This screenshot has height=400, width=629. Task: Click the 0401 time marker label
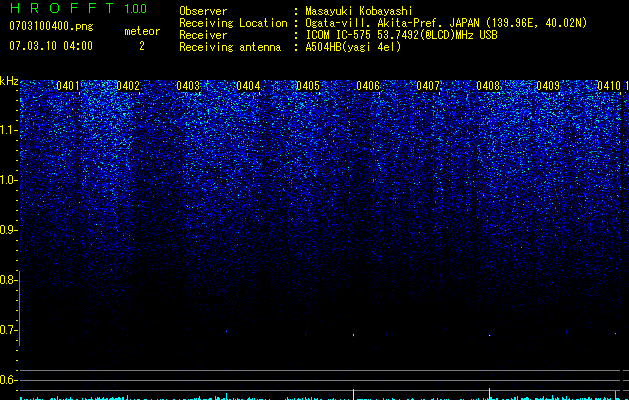pyautogui.click(x=68, y=86)
